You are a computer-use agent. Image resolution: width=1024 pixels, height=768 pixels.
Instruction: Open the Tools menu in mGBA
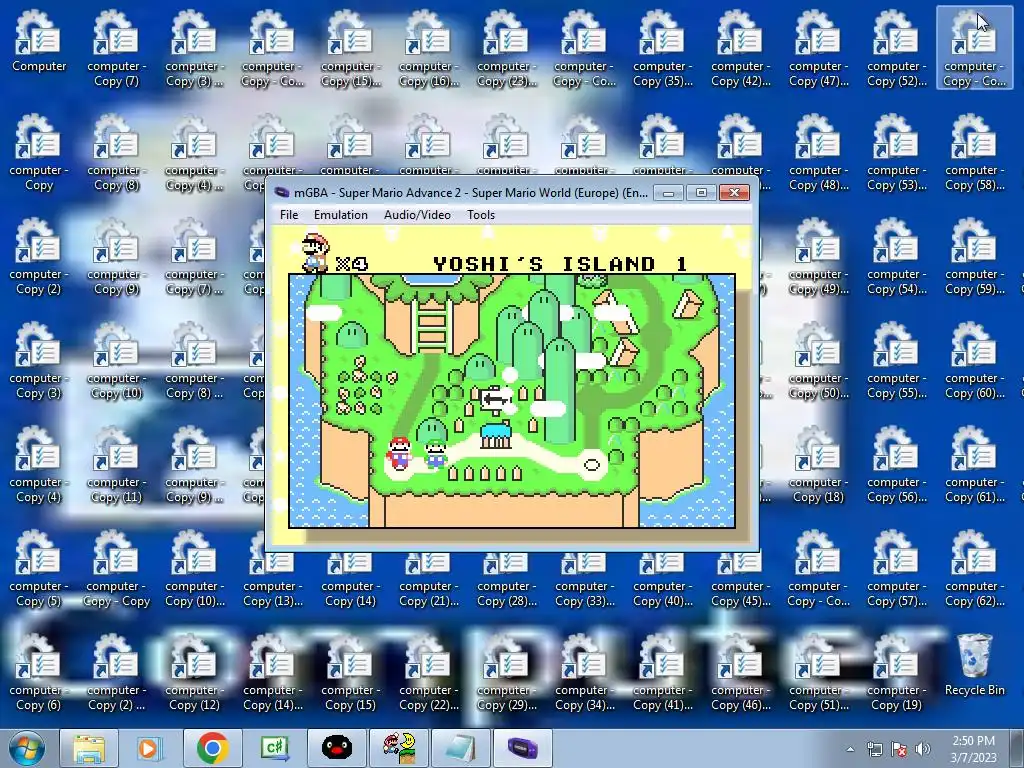click(481, 215)
